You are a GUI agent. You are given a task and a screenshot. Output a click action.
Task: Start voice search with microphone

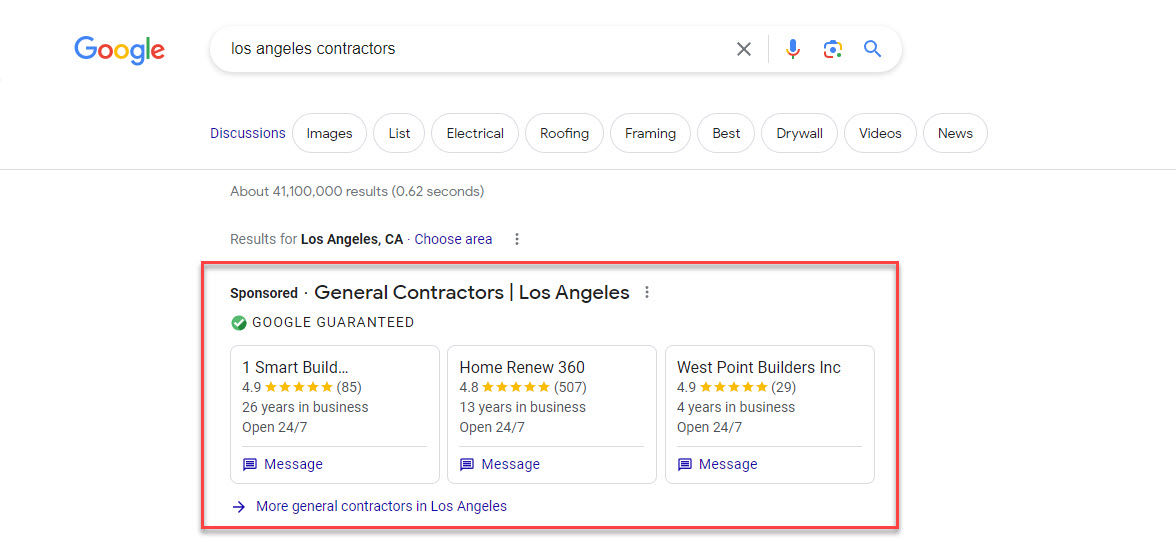[x=792, y=49]
